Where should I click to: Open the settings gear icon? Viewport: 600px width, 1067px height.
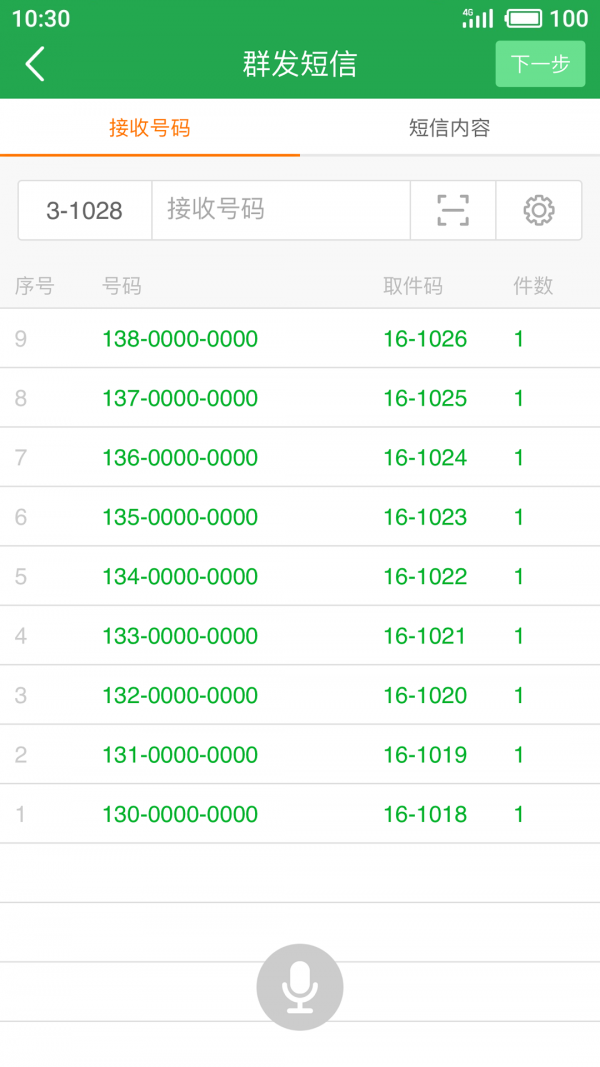click(538, 210)
